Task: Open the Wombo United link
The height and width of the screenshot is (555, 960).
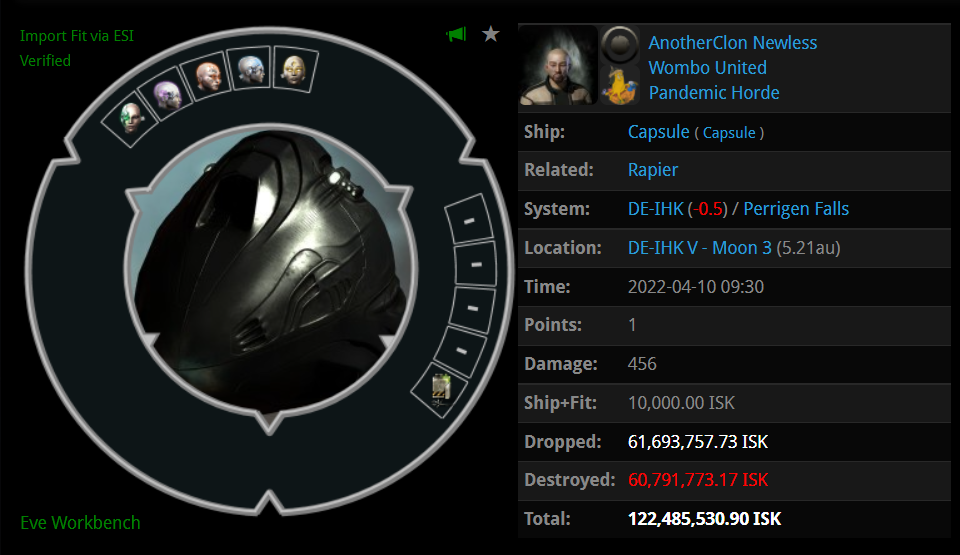Action: [707, 67]
